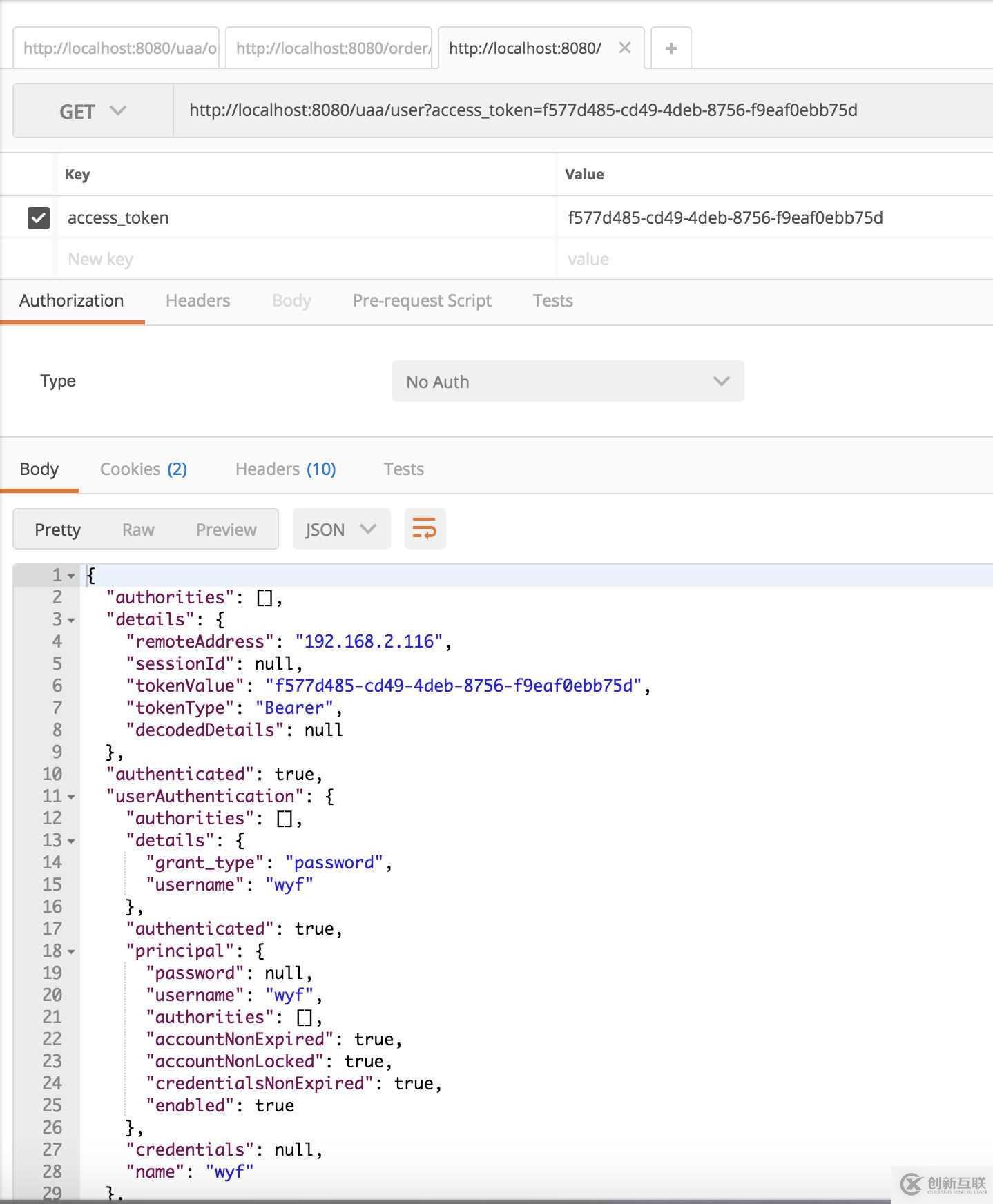
Task: Open the Pre-request Script tab
Action: 421,301
